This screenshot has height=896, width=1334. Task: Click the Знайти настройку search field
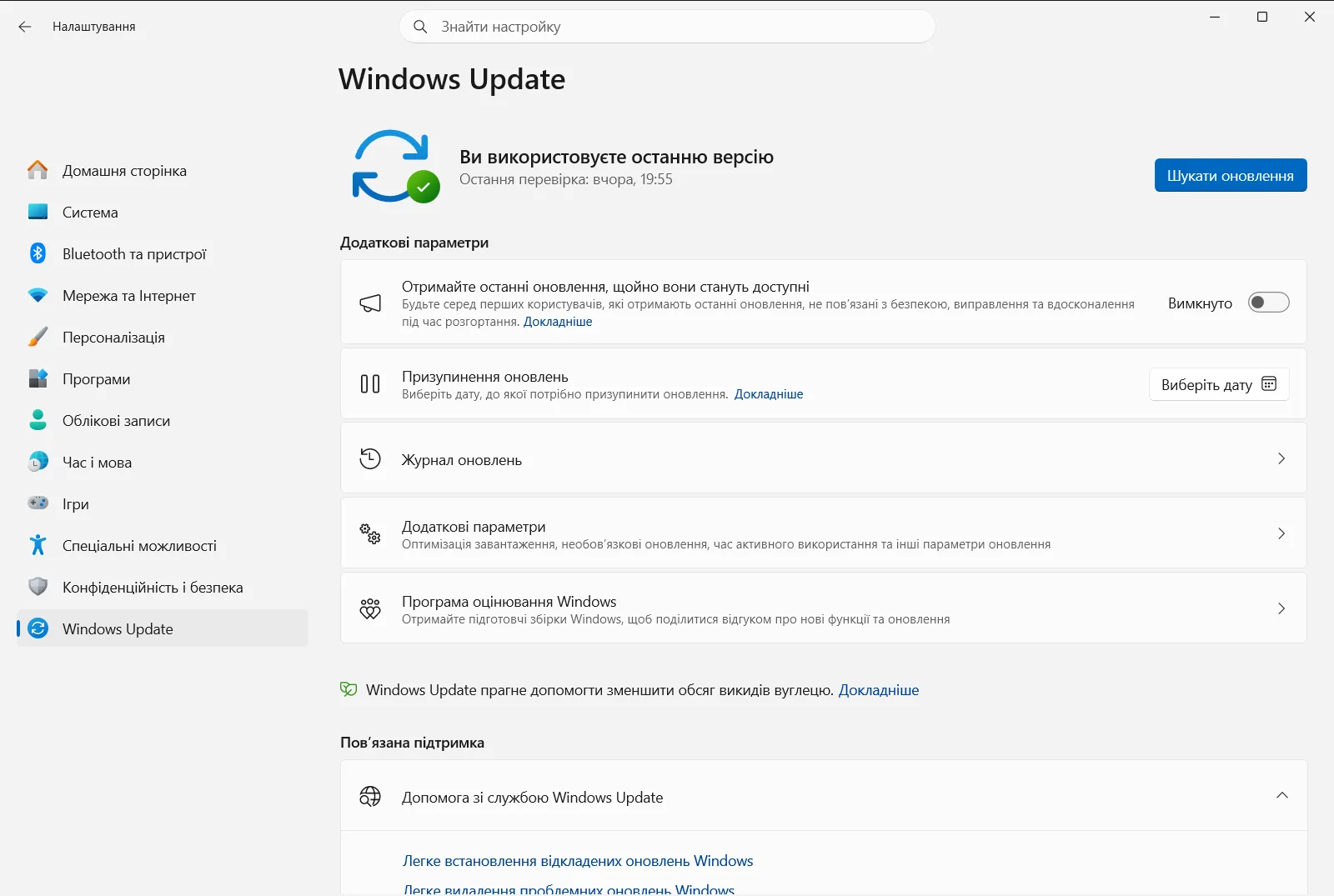pyautogui.click(x=667, y=27)
